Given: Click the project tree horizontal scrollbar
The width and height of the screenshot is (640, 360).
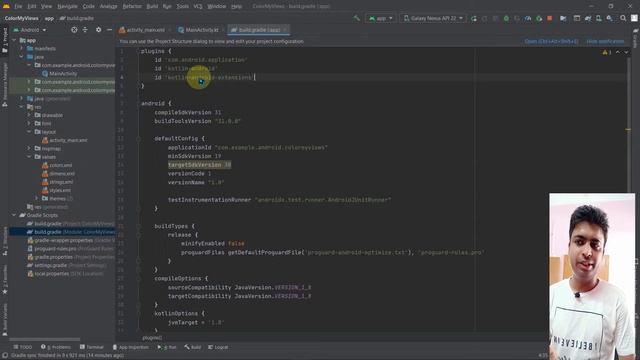Looking at the screenshot, I should pos(45,339).
